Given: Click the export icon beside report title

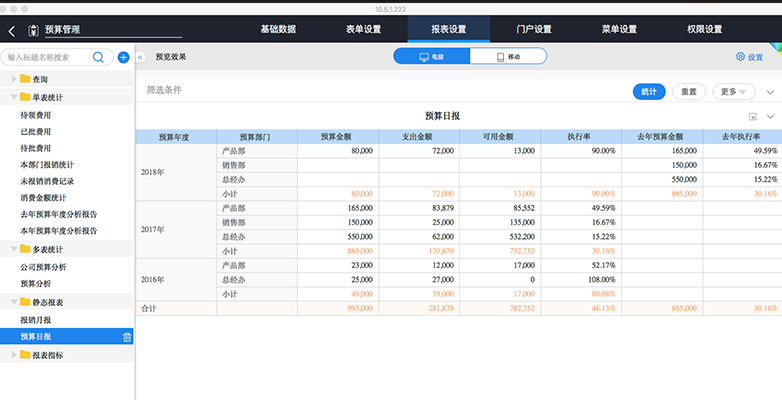Looking at the screenshot, I should point(753,117).
